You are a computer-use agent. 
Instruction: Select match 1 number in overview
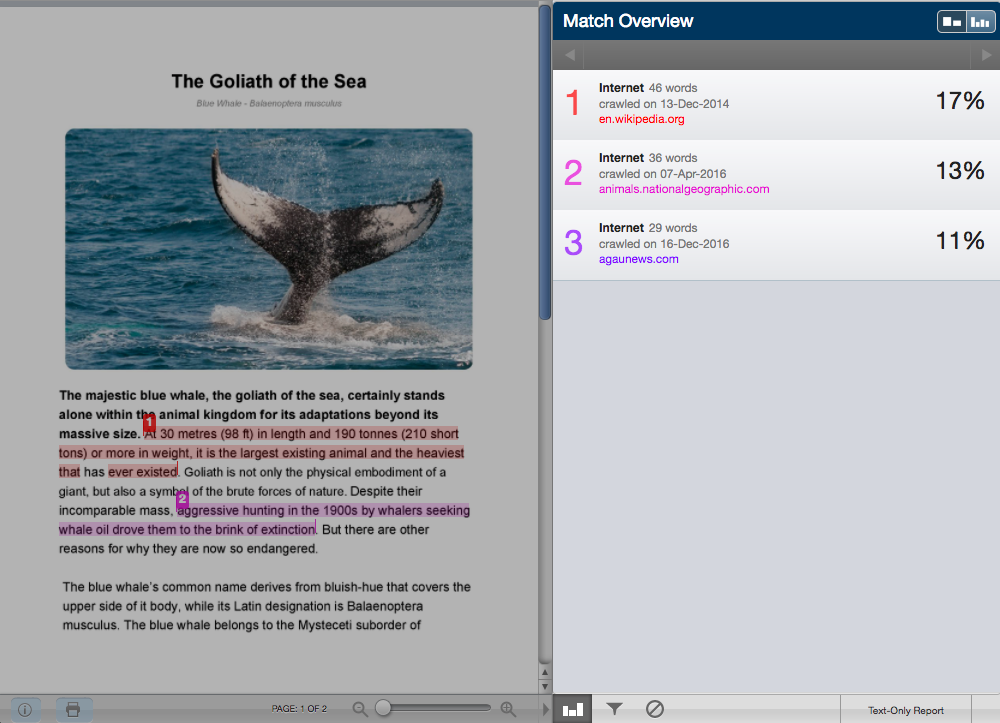click(573, 103)
